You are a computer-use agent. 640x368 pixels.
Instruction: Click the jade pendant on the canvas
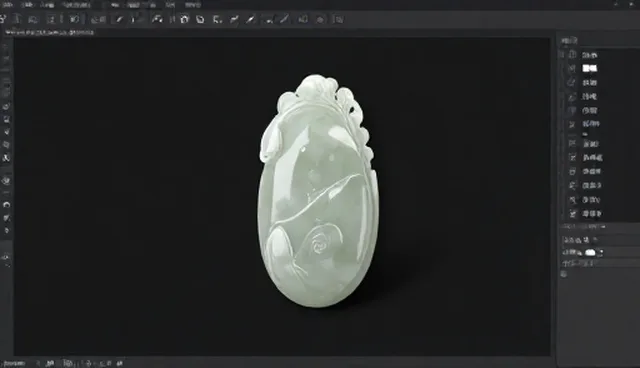[318, 191]
